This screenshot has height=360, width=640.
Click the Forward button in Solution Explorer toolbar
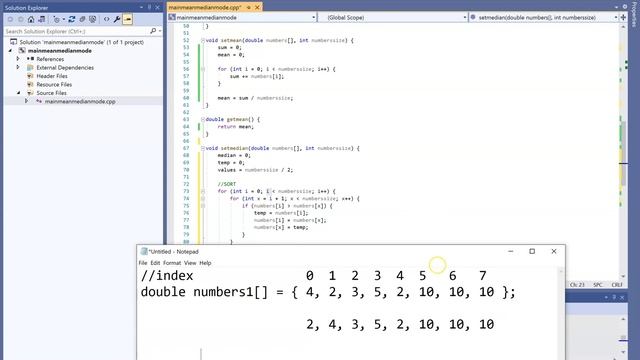pyautogui.click(x=21, y=19)
